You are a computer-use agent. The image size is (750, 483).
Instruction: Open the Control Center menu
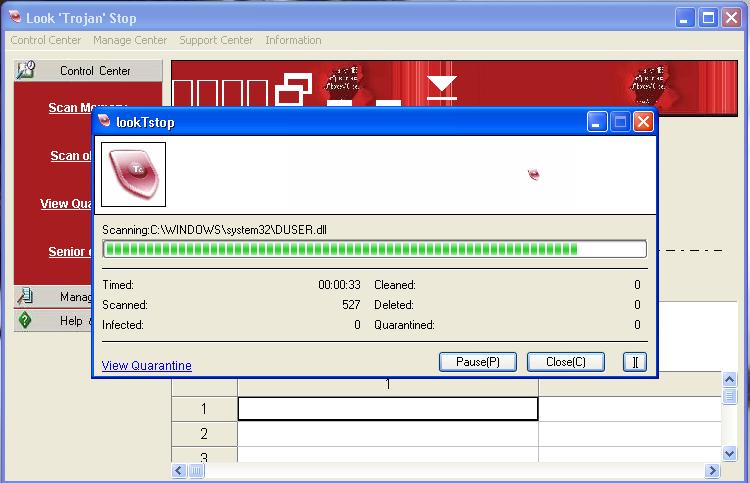pos(45,40)
